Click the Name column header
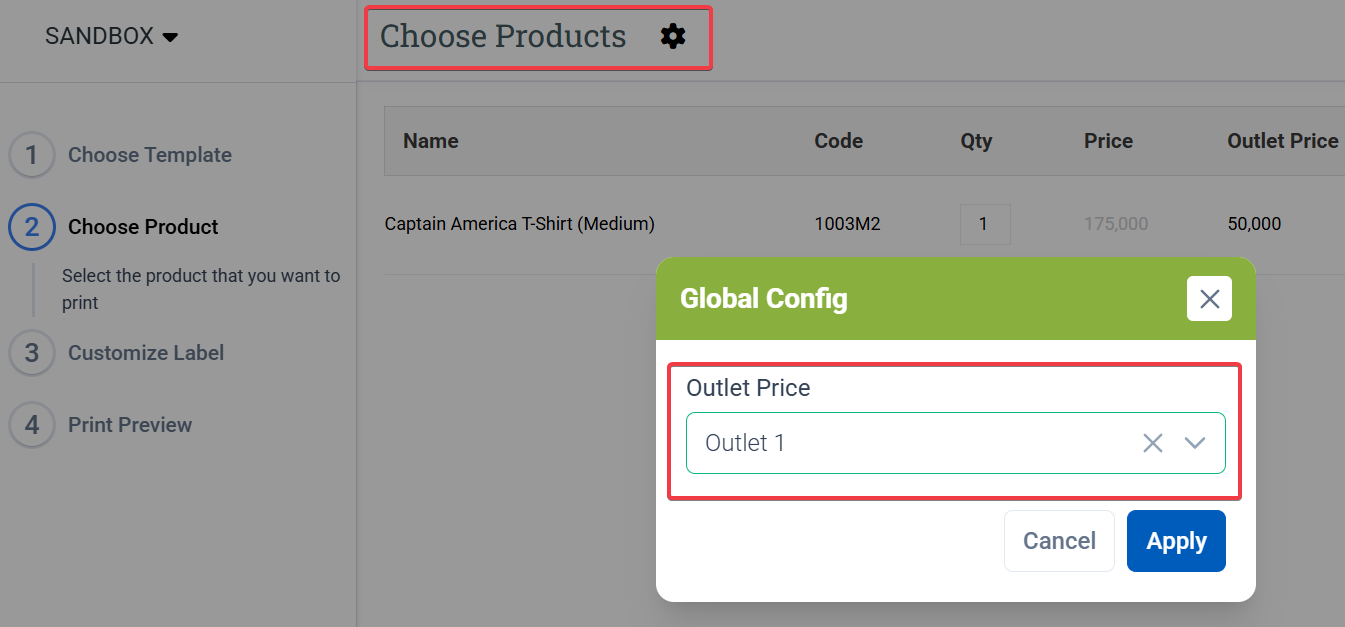The image size is (1345, 627). click(x=431, y=141)
